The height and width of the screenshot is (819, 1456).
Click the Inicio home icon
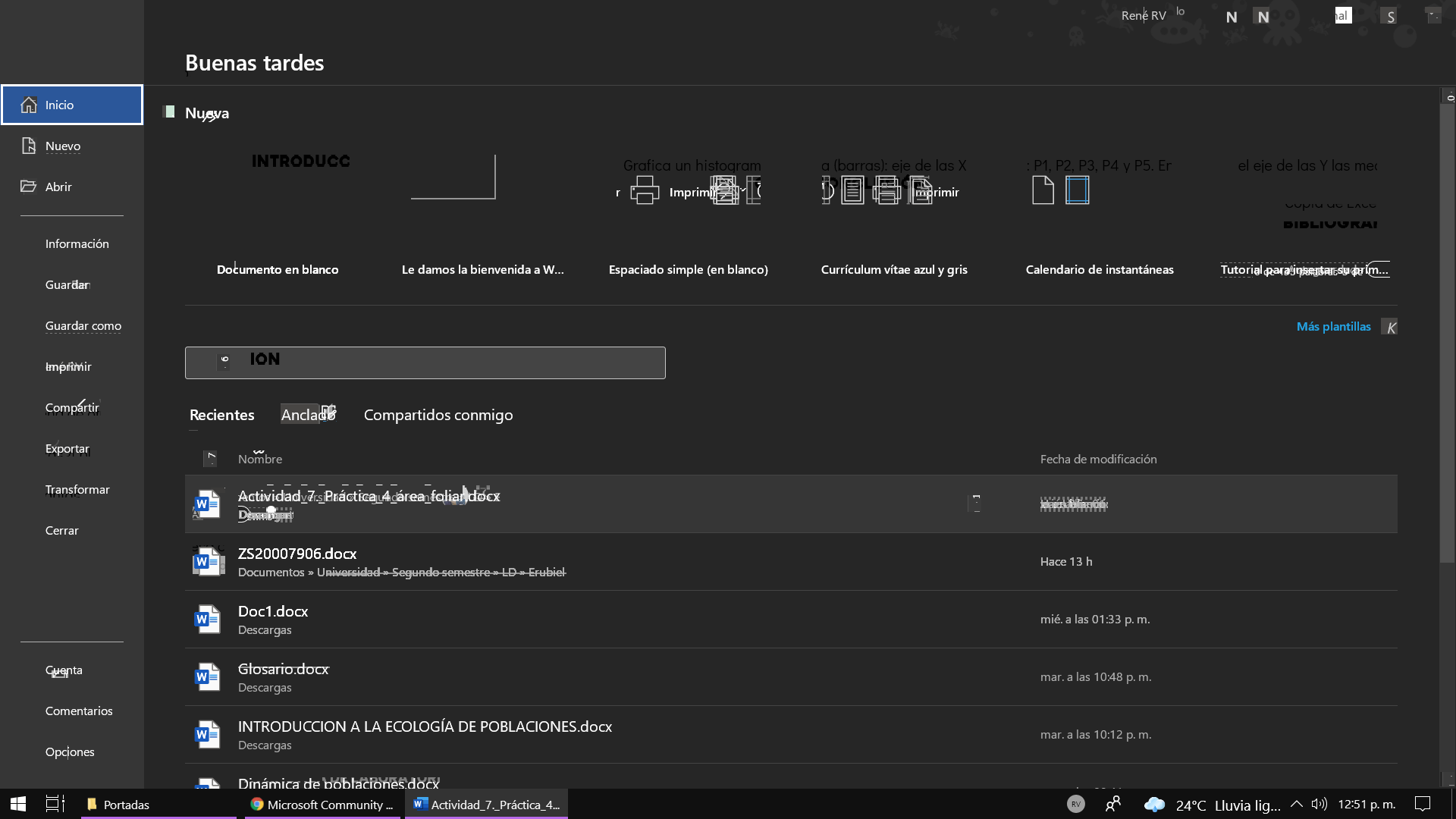click(x=29, y=105)
